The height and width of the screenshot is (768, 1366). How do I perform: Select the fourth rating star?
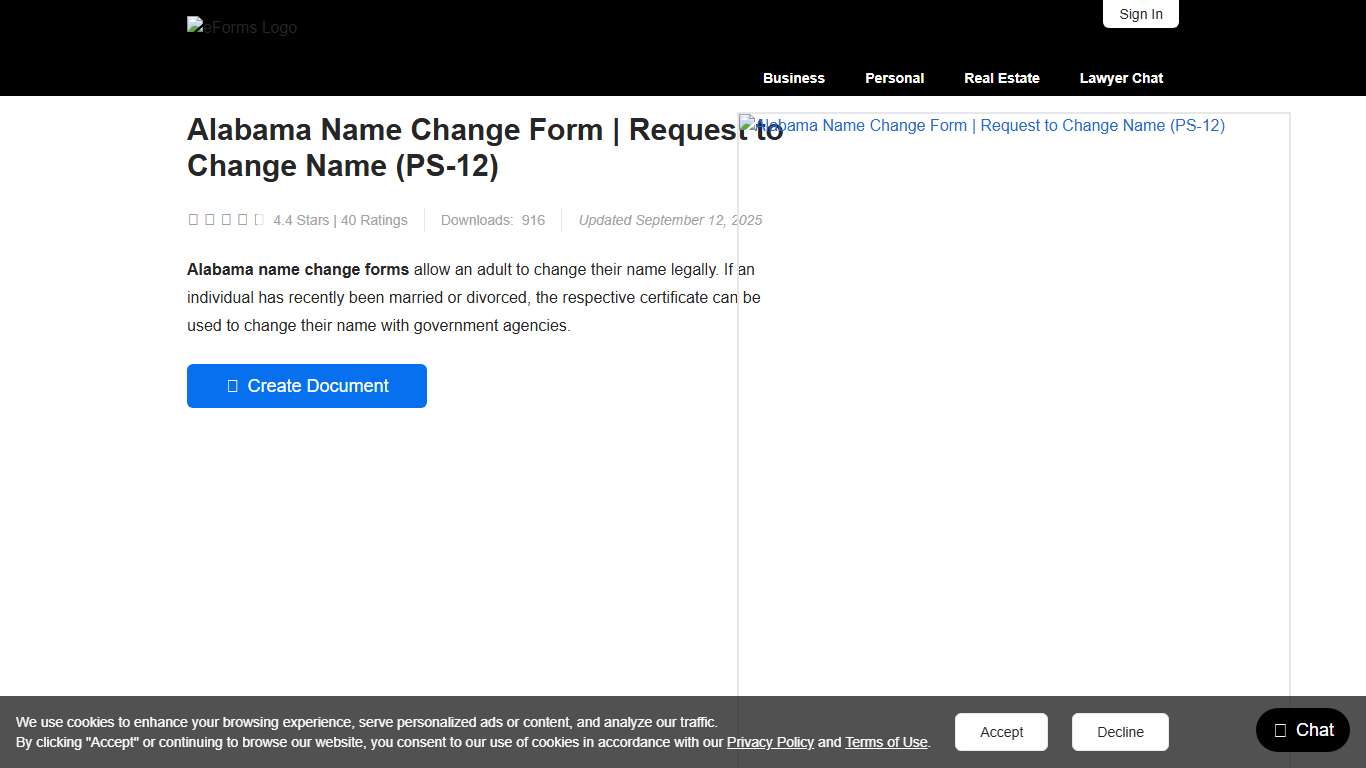click(244, 218)
